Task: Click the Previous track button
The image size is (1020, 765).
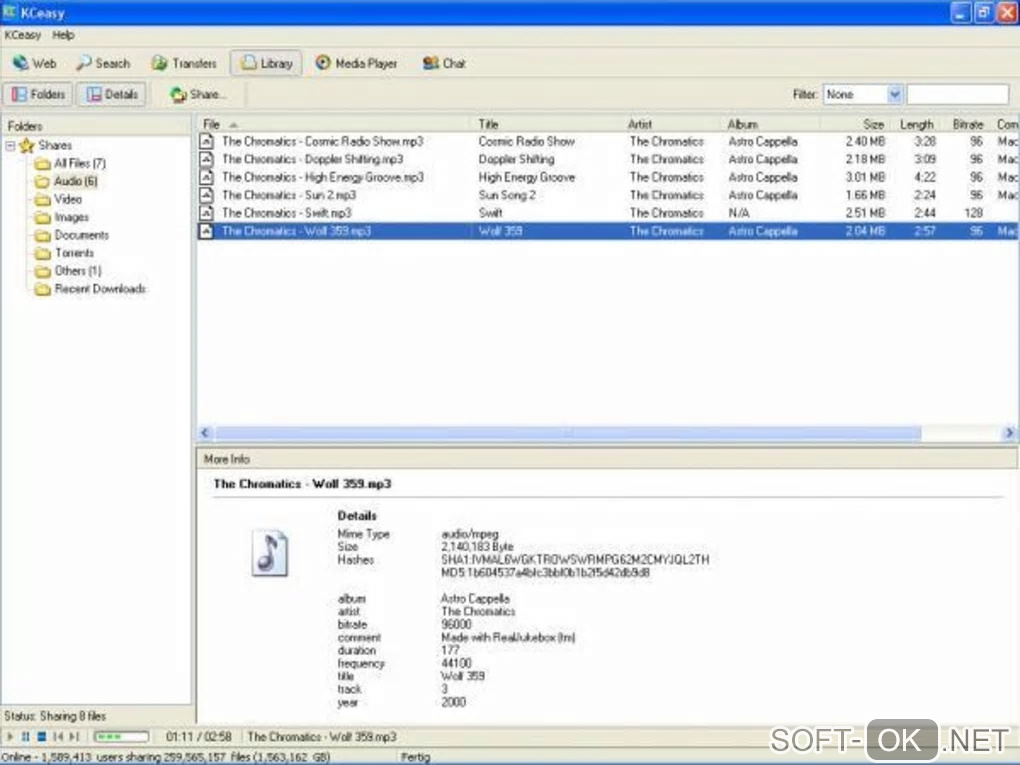Action: (x=59, y=736)
